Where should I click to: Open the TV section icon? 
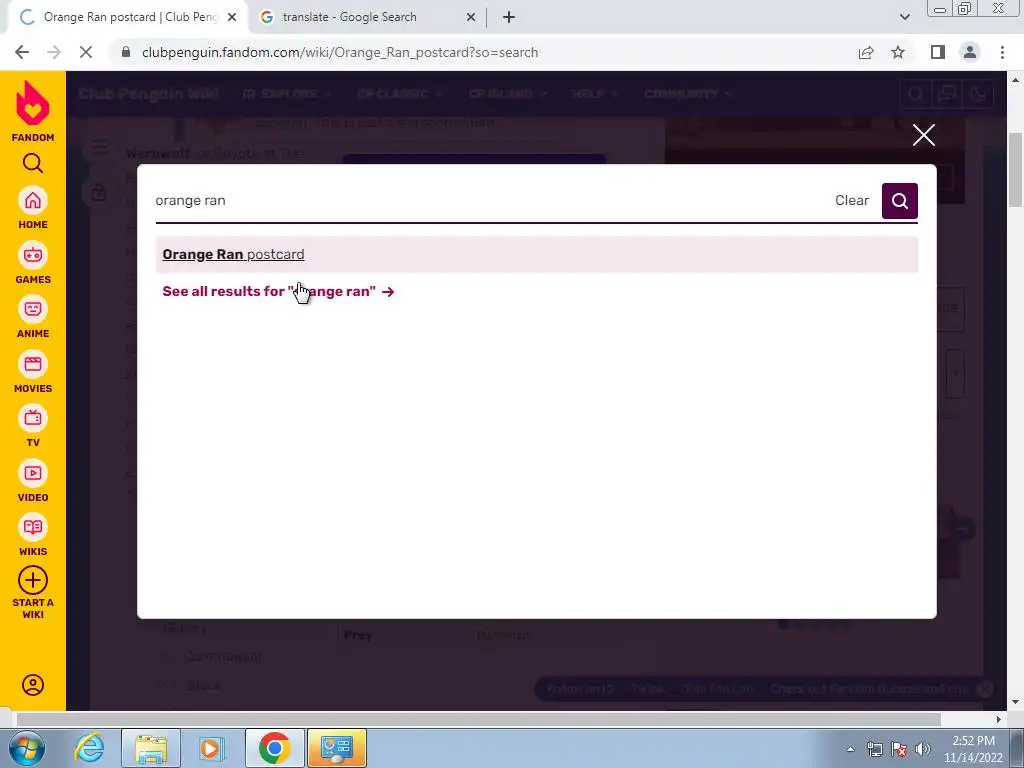point(33,419)
